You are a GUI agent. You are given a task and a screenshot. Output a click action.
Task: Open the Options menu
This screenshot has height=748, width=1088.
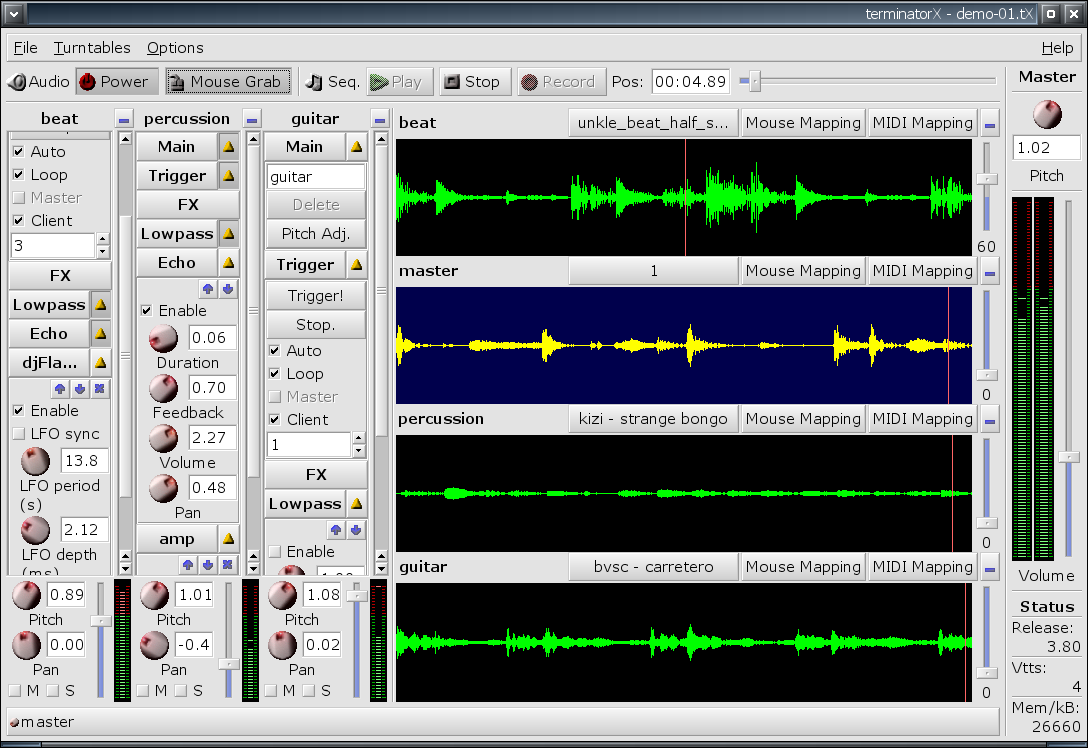point(175,48)
